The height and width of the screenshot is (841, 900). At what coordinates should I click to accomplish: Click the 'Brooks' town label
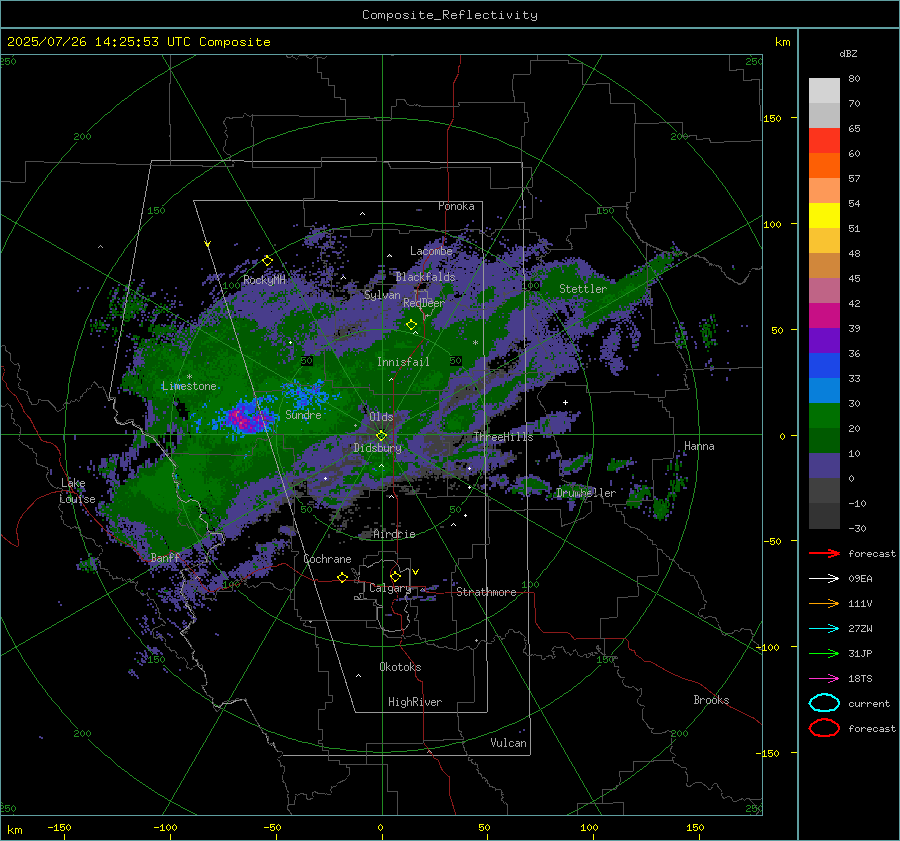(x=711, y=700)
